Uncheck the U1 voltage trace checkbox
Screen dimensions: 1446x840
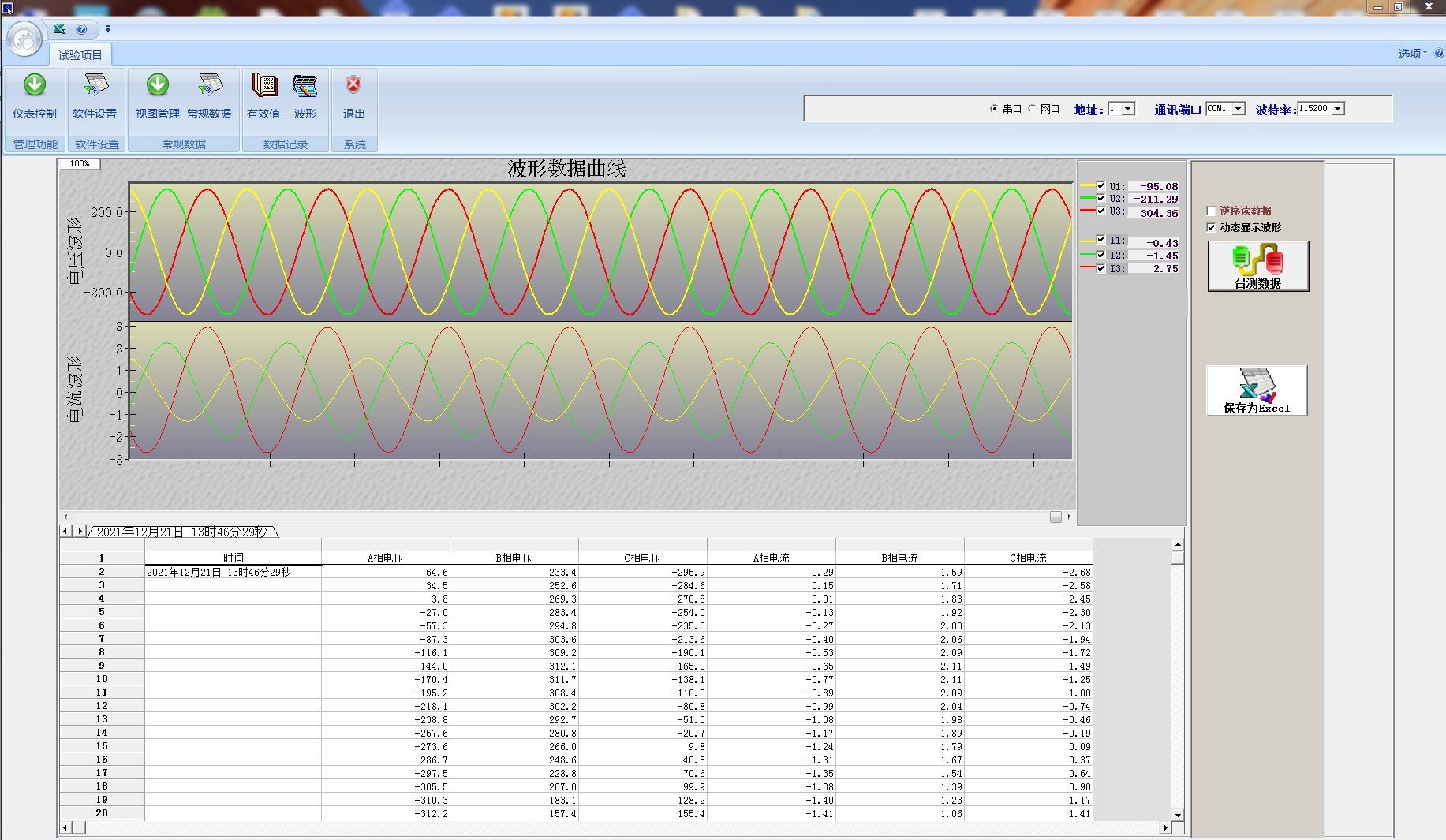[1100, 186]
